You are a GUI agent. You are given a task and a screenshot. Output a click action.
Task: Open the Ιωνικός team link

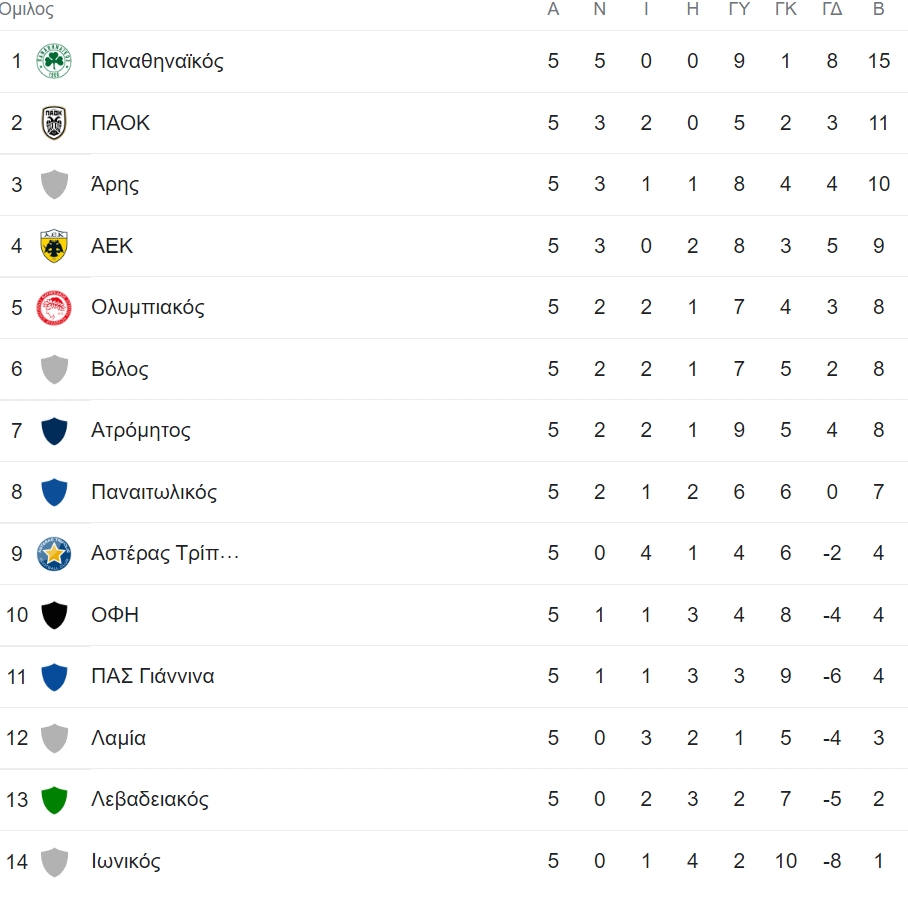[x=126, y=861]
